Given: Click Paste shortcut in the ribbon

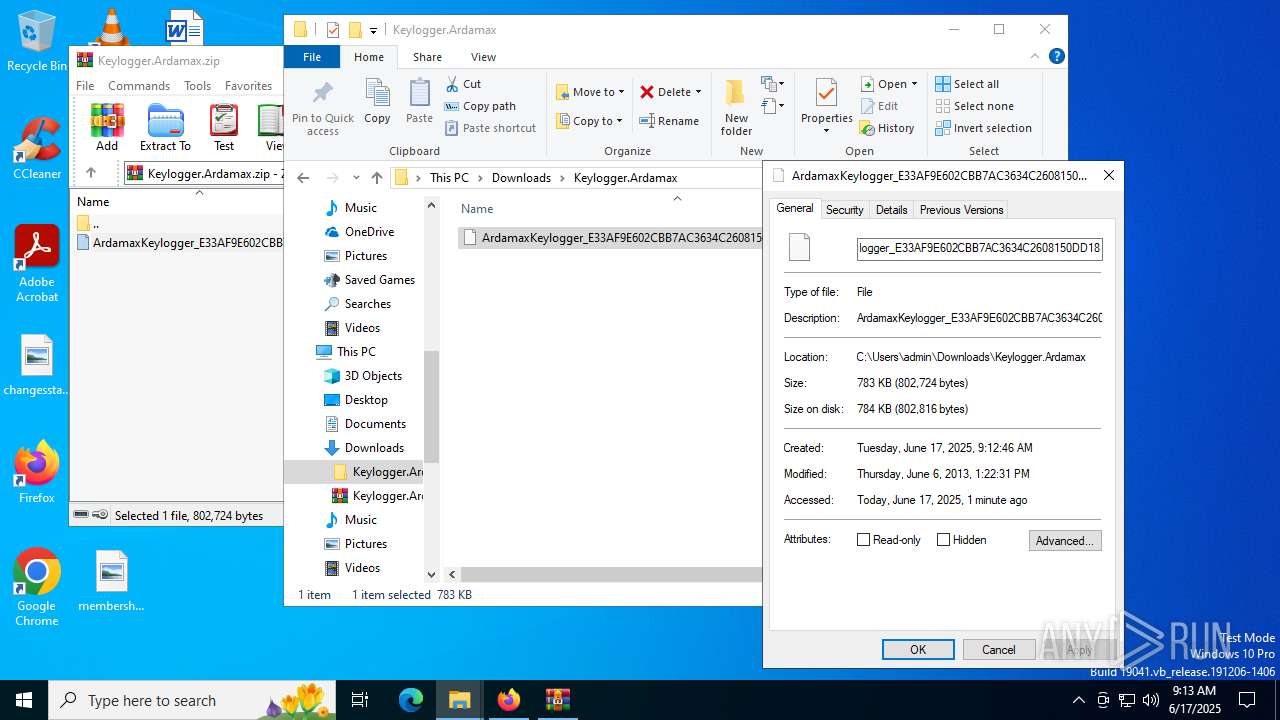Looking at the screenshot, I should [490, 128].
